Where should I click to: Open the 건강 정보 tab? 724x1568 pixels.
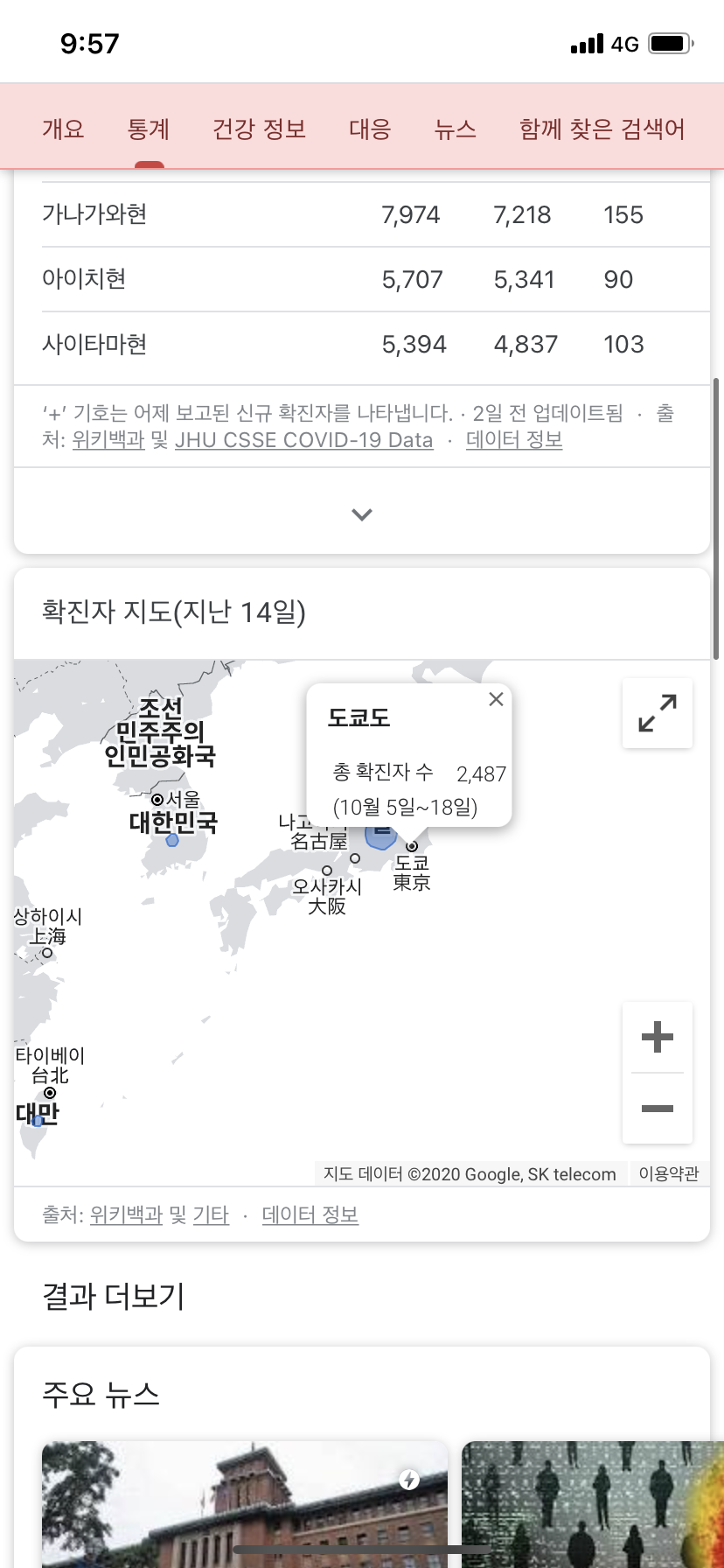coord(259,129)
